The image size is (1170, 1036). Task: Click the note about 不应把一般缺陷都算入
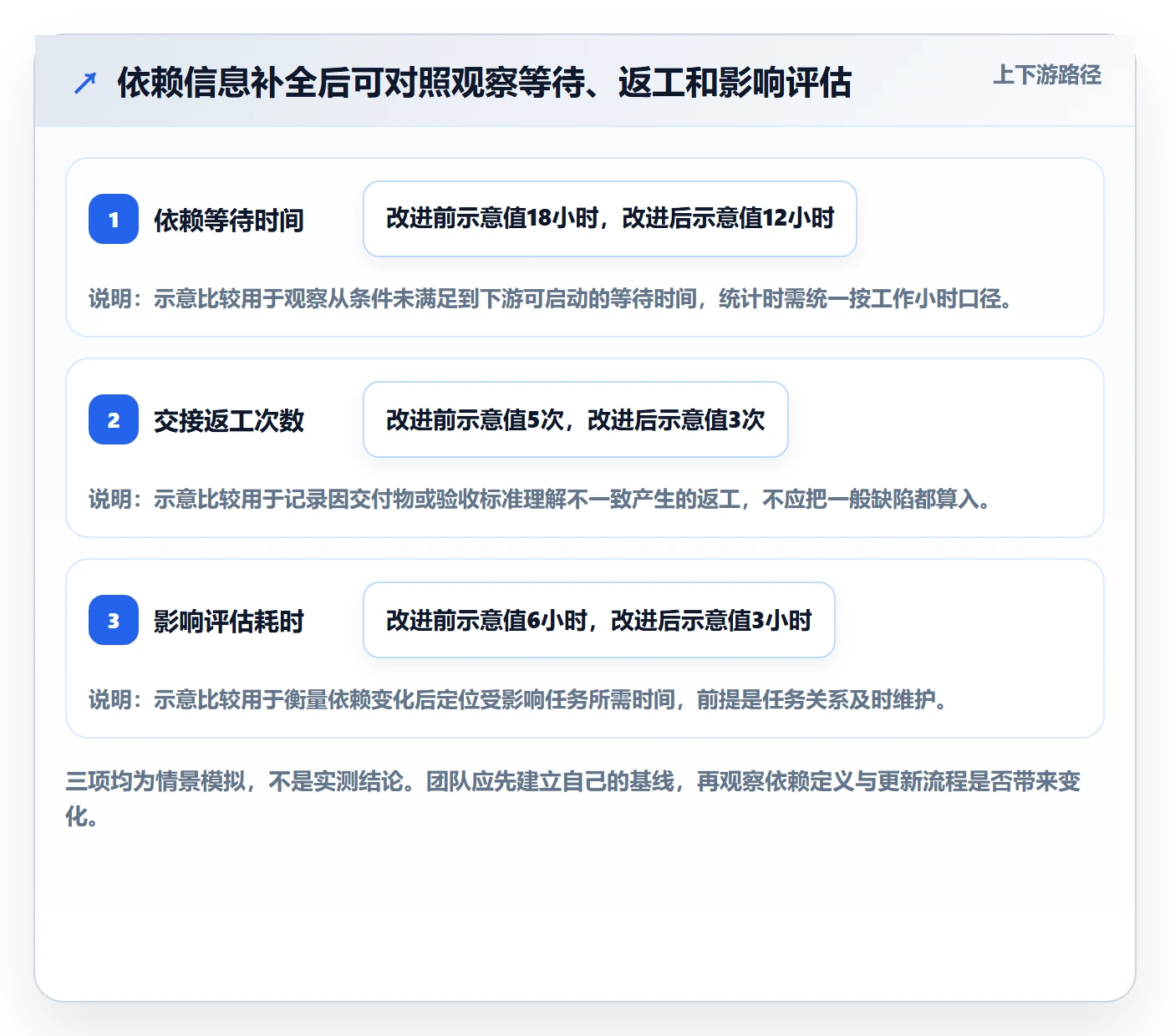point(541,499)
